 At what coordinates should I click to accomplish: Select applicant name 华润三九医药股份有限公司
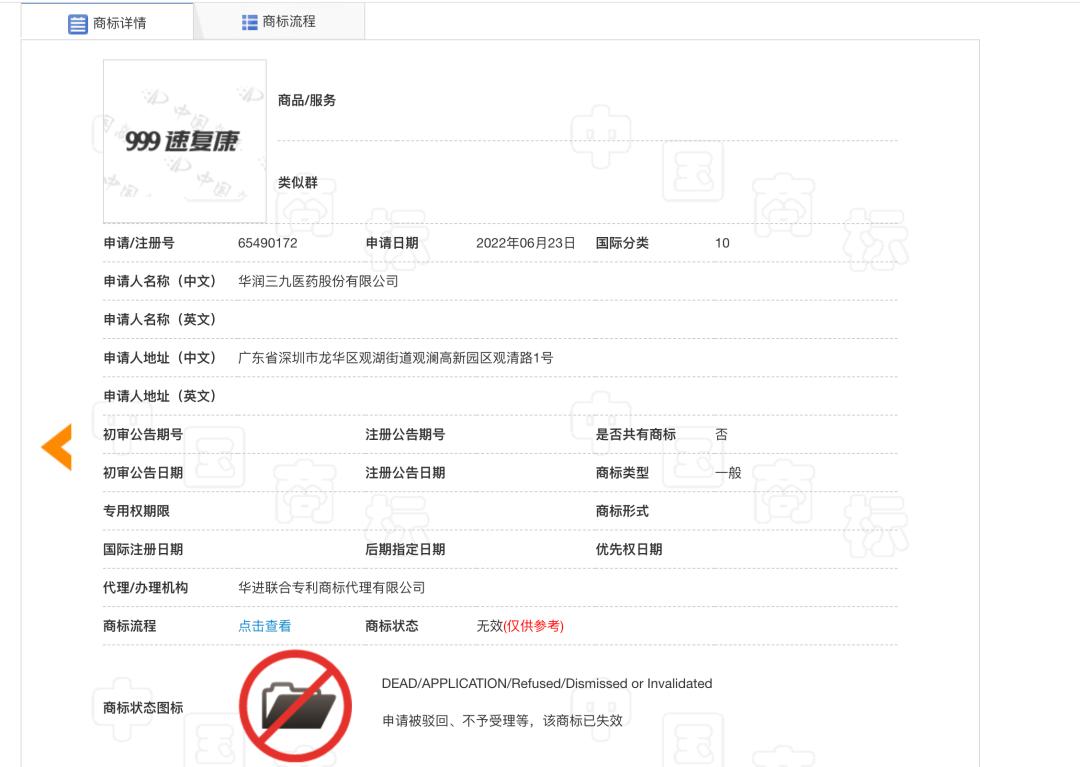[318, 281]
